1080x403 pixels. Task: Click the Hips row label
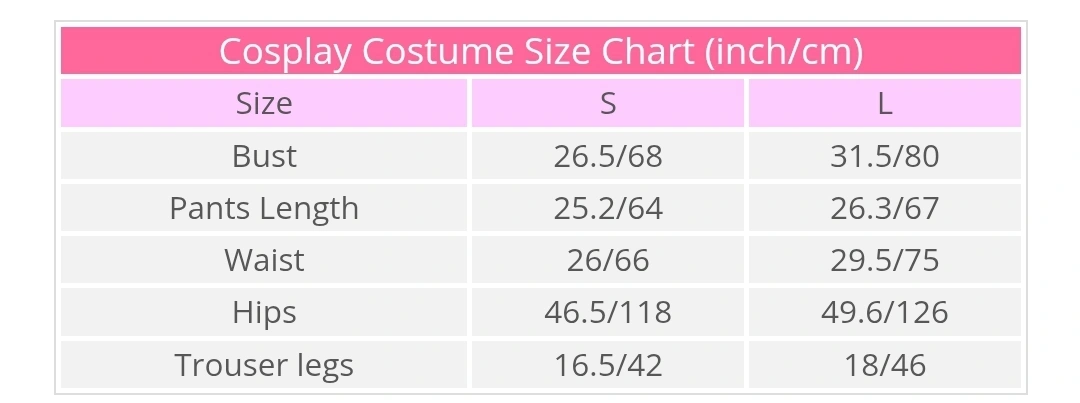tap(264, 313)
